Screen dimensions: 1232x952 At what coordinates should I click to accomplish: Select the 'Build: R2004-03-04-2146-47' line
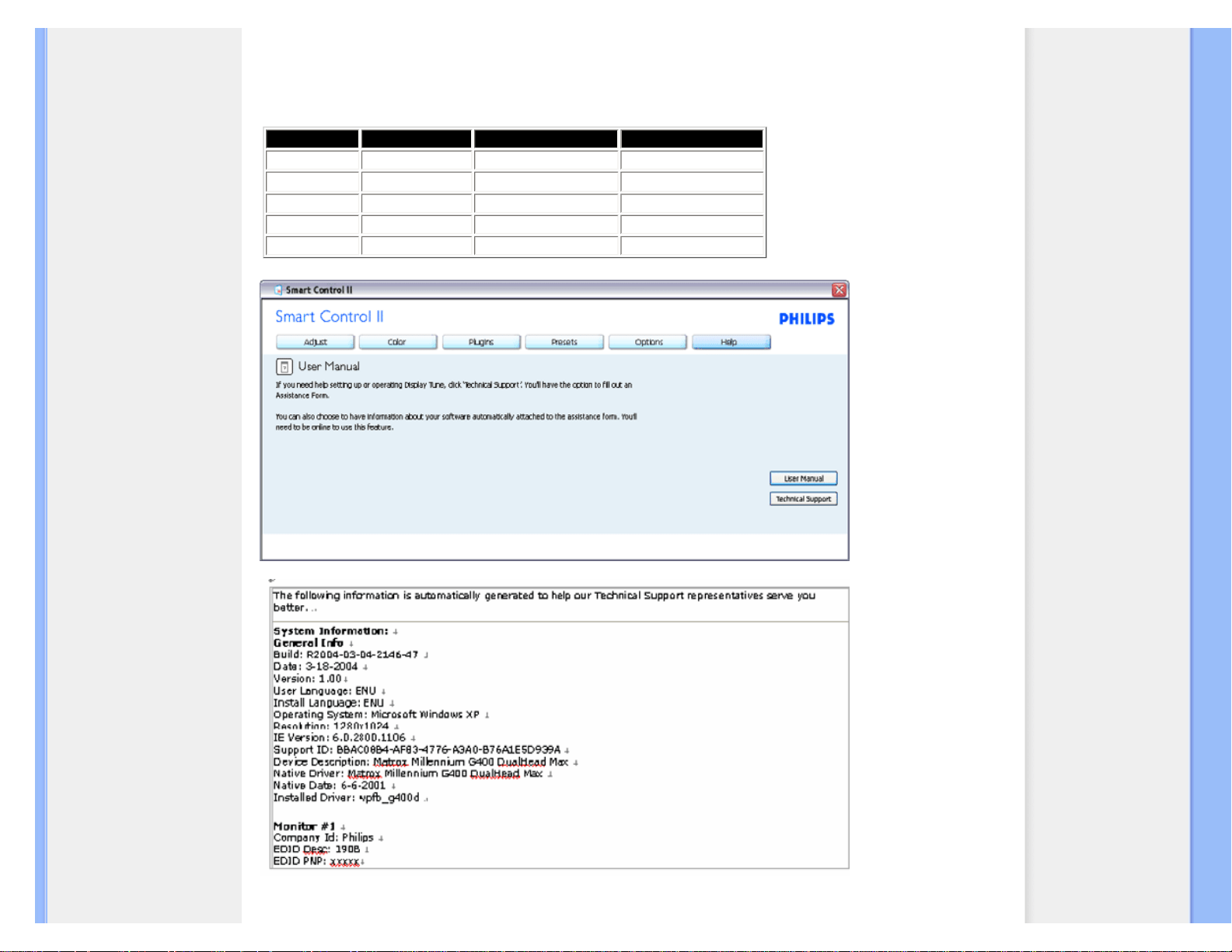[346, 654]
